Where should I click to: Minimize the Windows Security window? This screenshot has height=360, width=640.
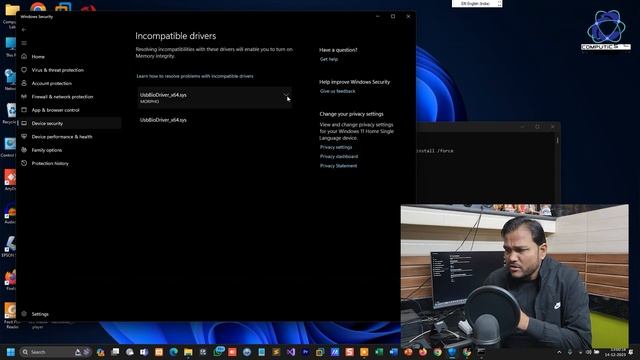pyautogui.click(x=378, y=16)
